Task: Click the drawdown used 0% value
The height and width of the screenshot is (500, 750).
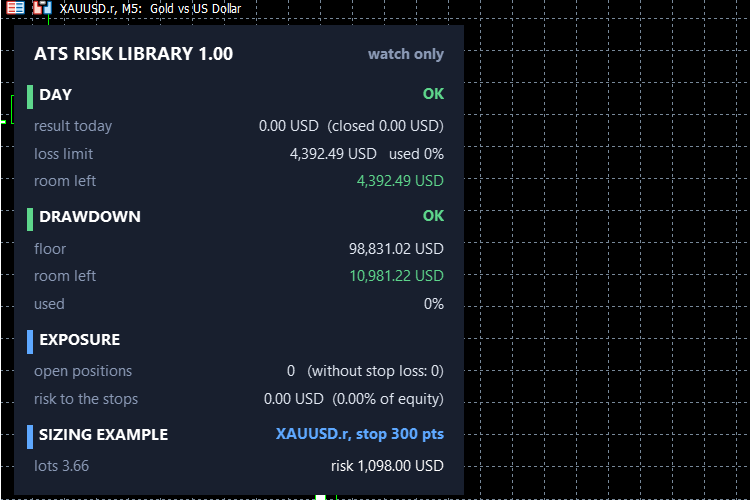Action: click(x=434, y=304)
